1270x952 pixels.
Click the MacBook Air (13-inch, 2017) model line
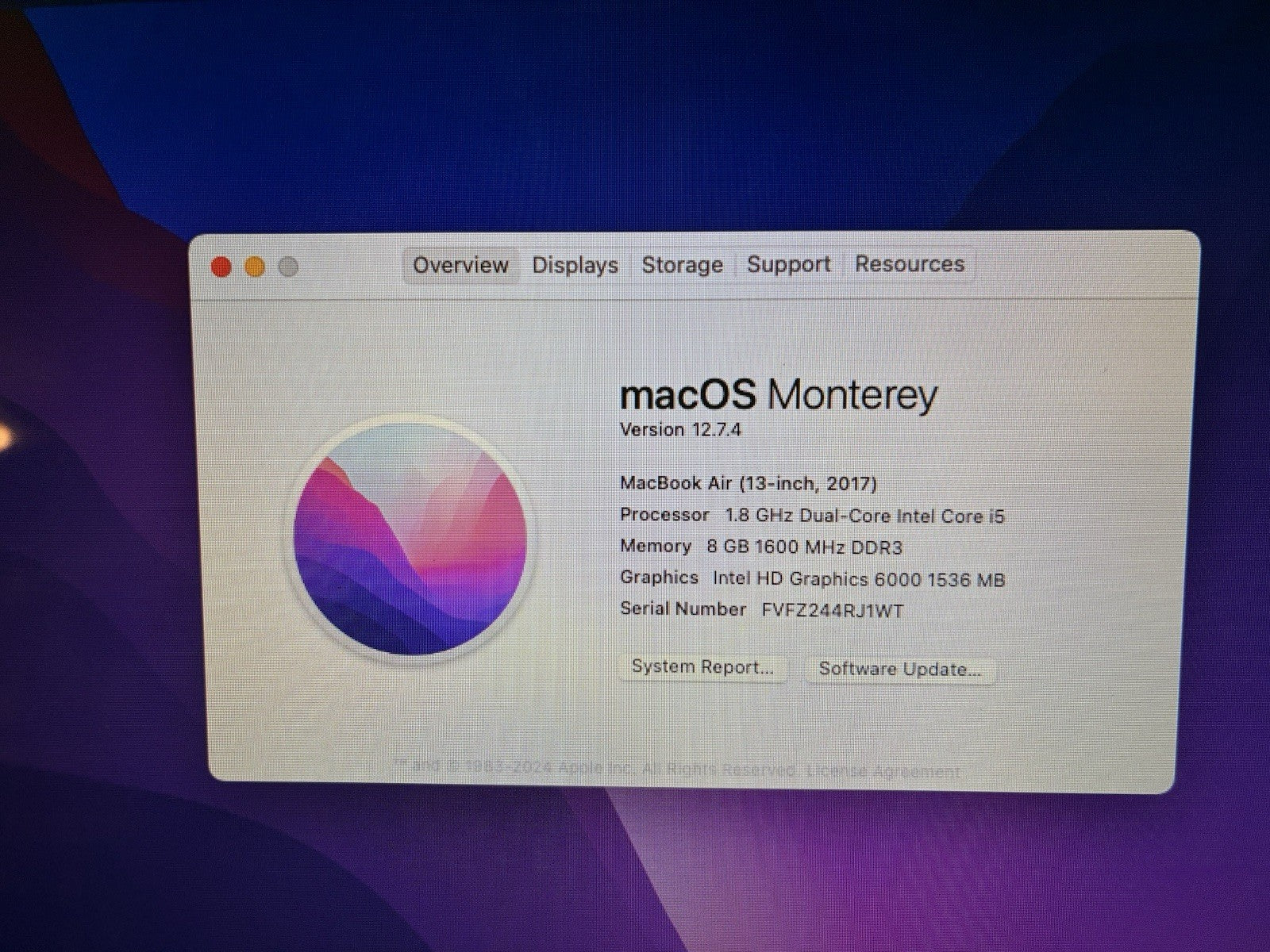point(748,483)
